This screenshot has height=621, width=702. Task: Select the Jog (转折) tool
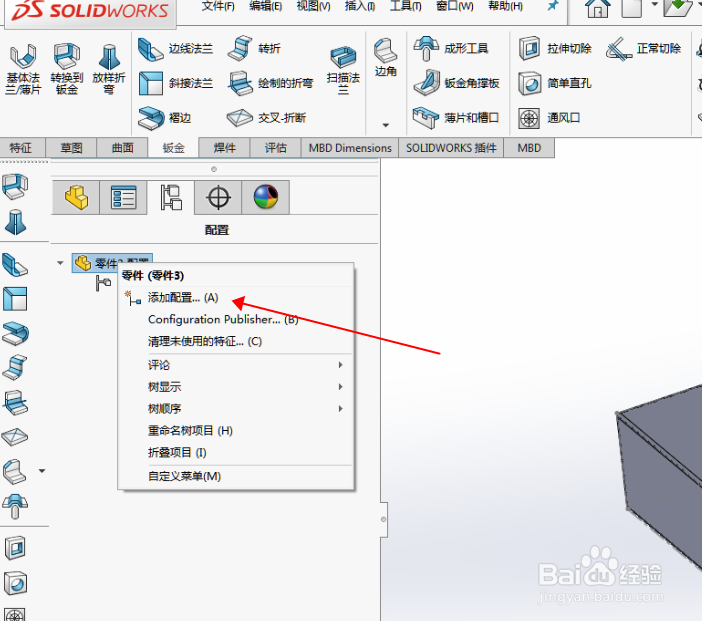254,48
